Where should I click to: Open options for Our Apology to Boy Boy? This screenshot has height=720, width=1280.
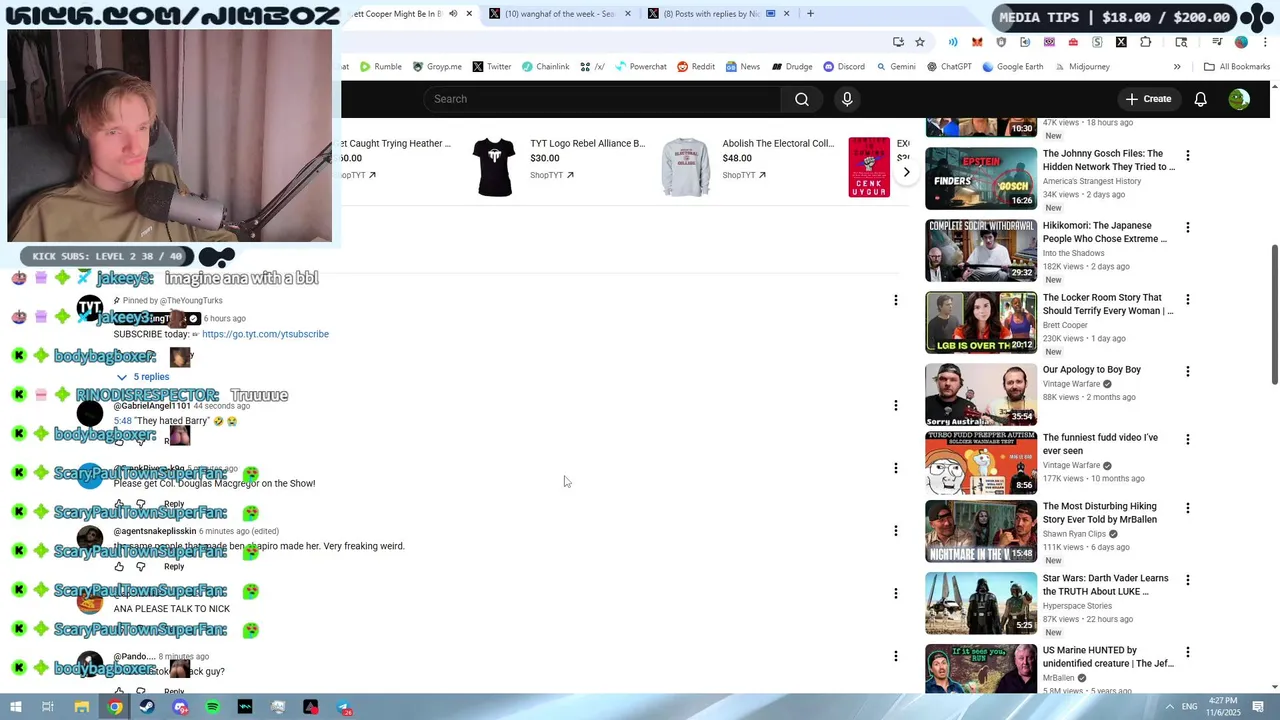point(1187,372)
